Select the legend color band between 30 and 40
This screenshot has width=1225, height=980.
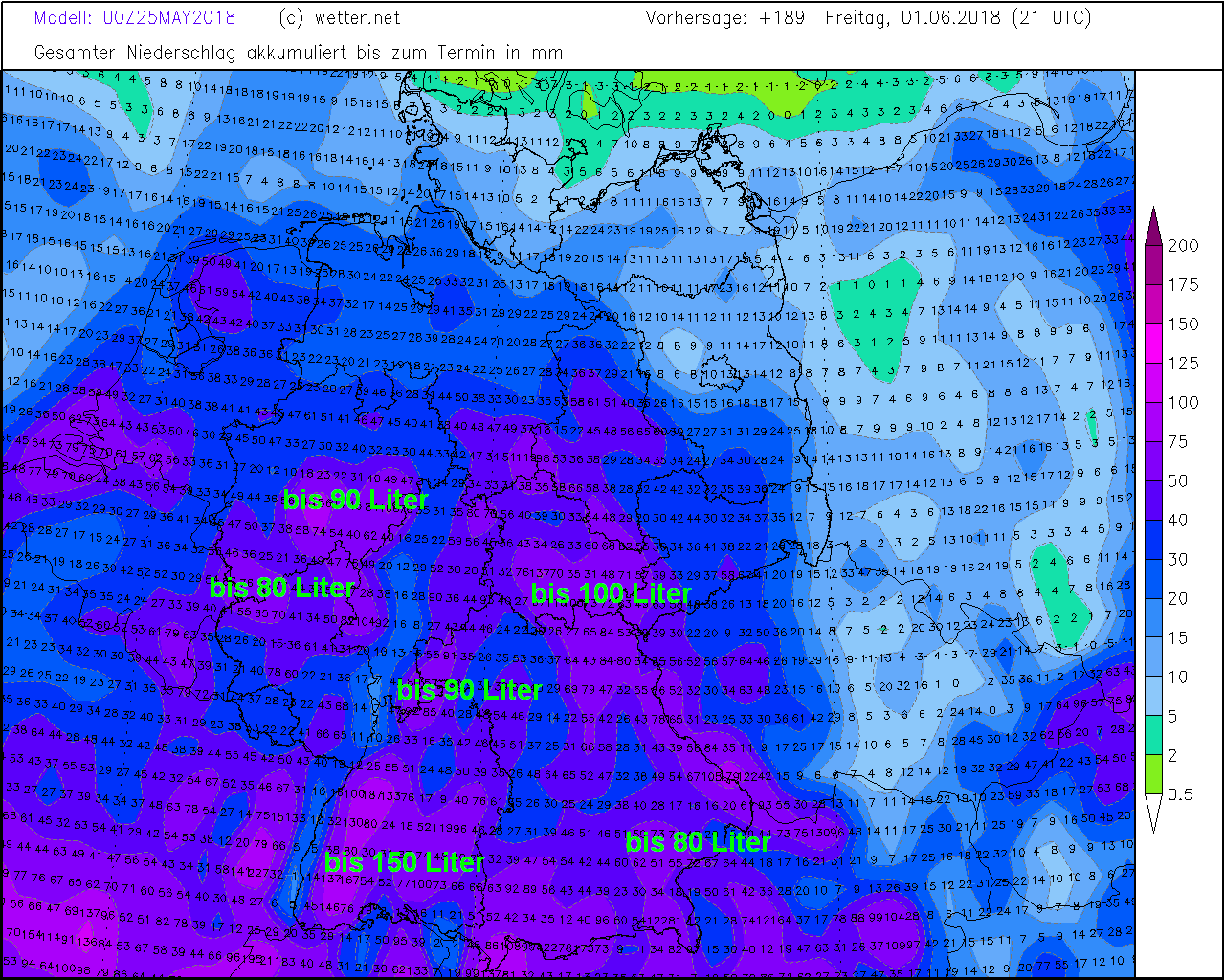[1153, 540]
